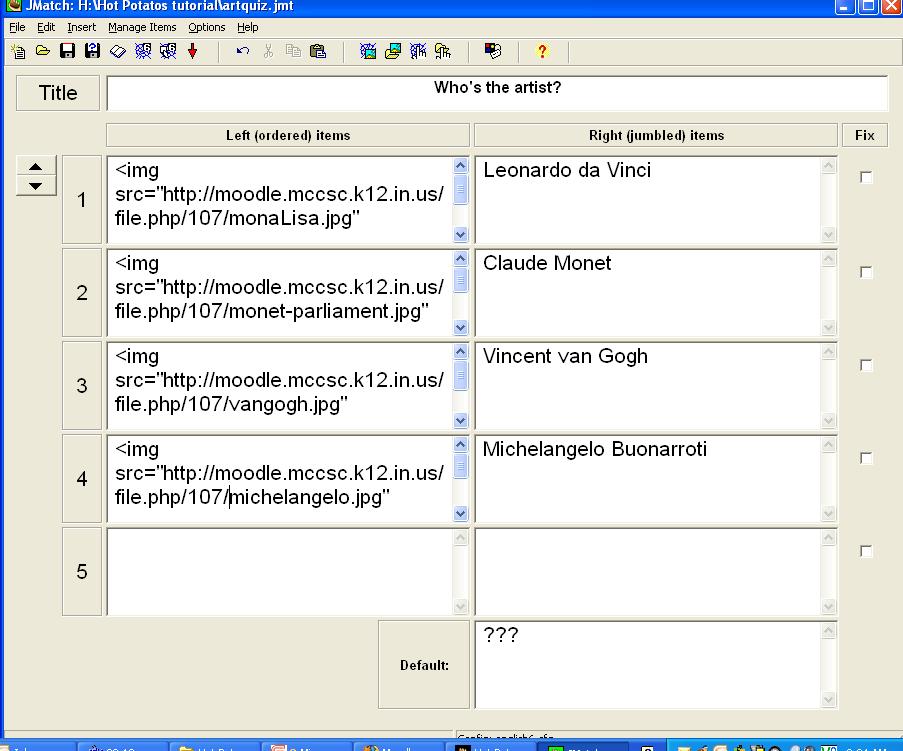Insert picture from web icon
The width and height of the screenshot is (903, 751).
[368, 51]
